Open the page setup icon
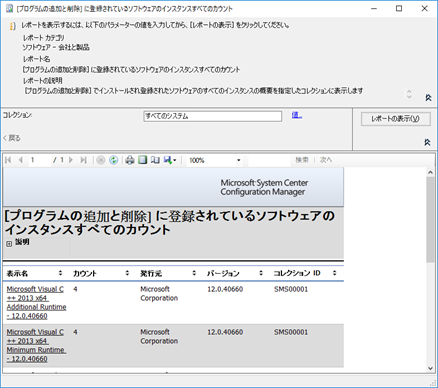 pyautogui.click(x=155, y=160)
